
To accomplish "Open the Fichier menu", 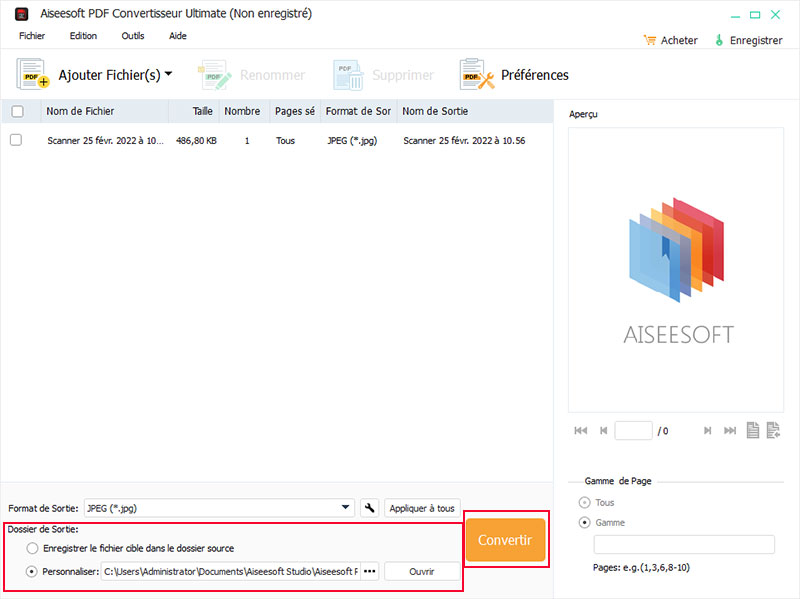I will point(32,36).
